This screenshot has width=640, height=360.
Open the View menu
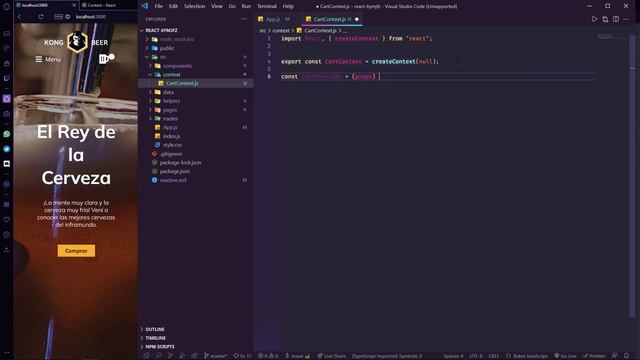coord(217,6)
